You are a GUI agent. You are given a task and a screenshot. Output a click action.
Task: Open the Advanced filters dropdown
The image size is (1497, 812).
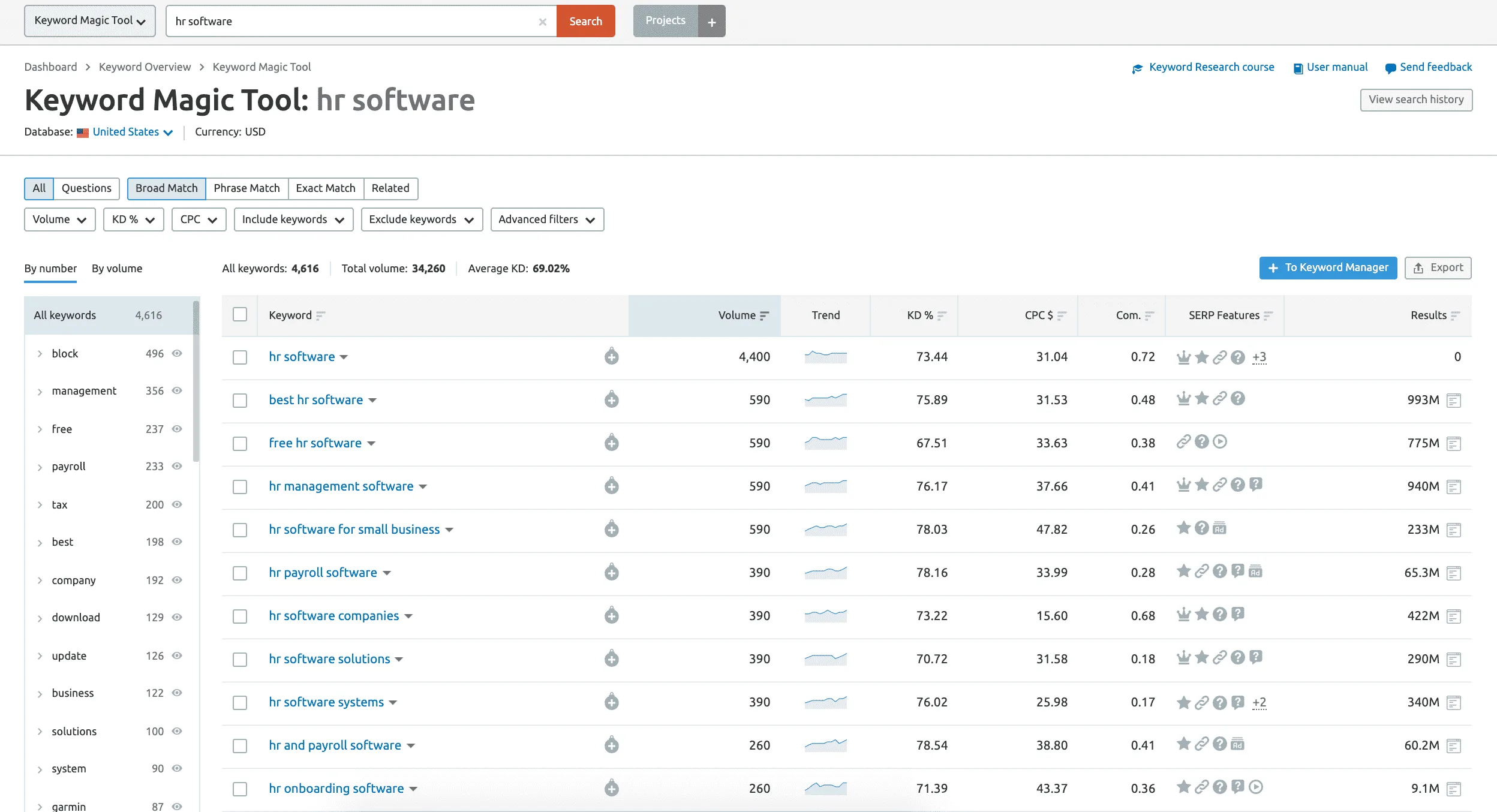547,219
